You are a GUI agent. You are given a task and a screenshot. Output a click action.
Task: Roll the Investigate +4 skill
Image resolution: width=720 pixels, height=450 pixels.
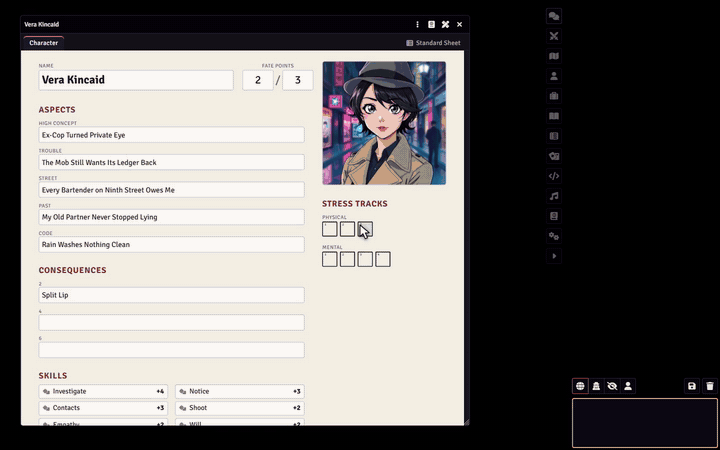[x=103, y=391]
